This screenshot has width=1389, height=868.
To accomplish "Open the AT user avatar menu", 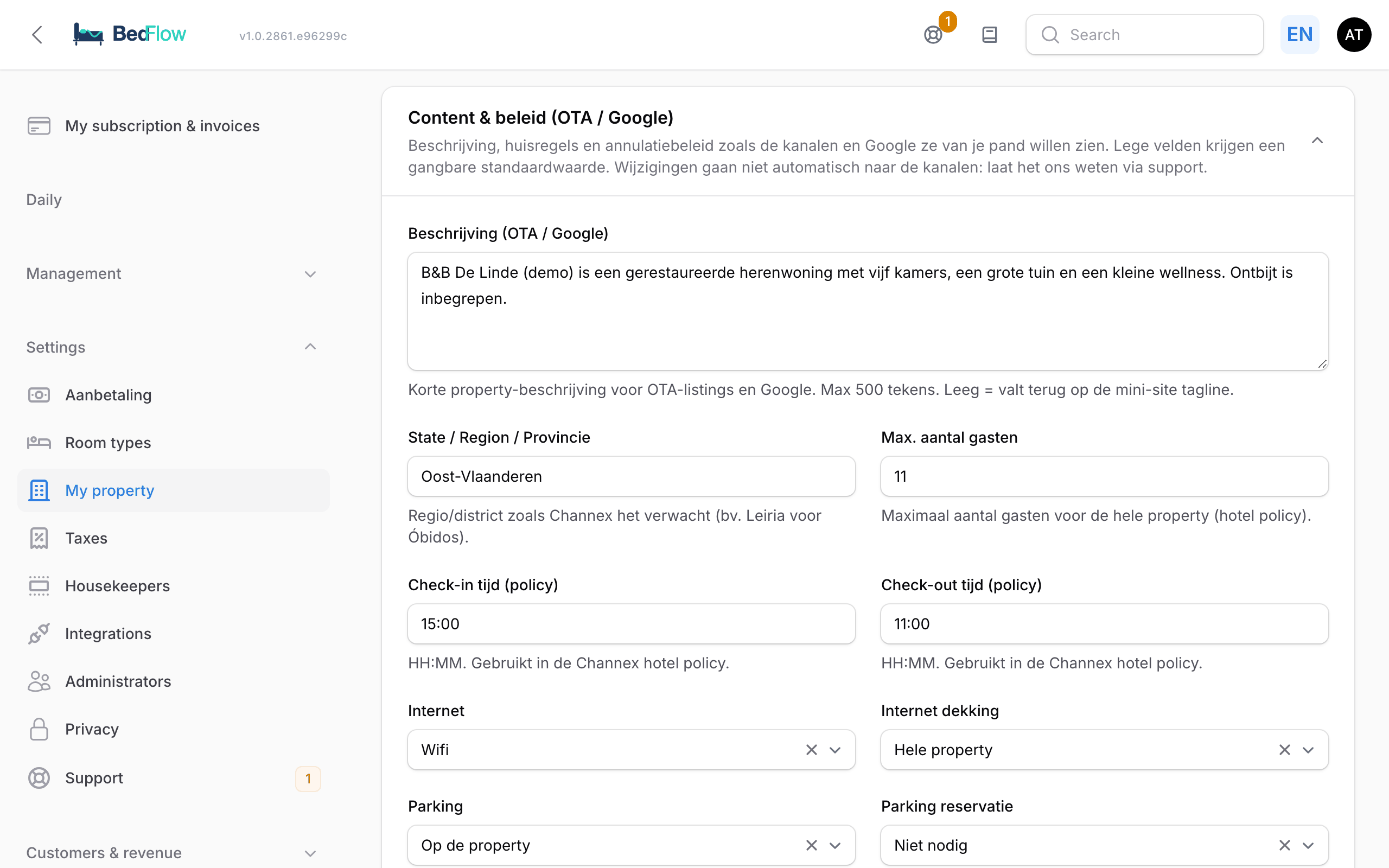I will pos(1354,35).
